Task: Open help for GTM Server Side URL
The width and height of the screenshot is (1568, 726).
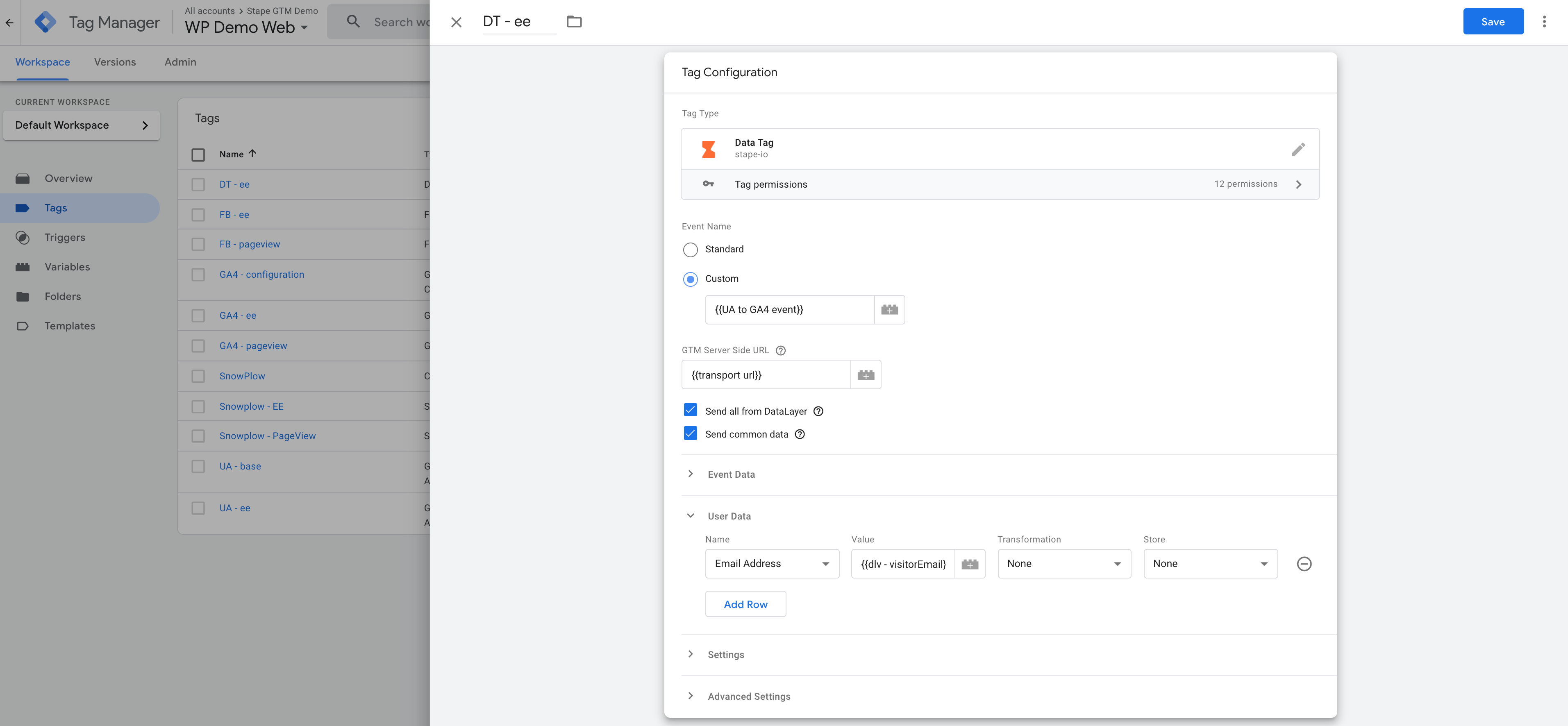Action: pos(780,351)
